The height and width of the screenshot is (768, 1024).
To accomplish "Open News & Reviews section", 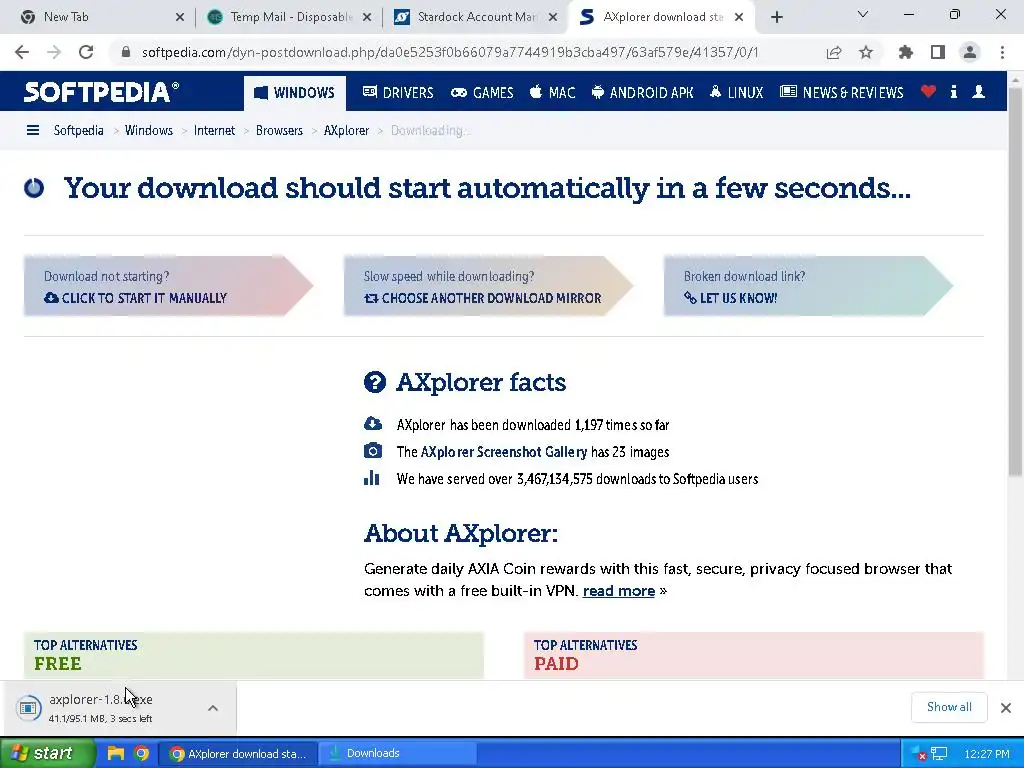I will point(842,93).
